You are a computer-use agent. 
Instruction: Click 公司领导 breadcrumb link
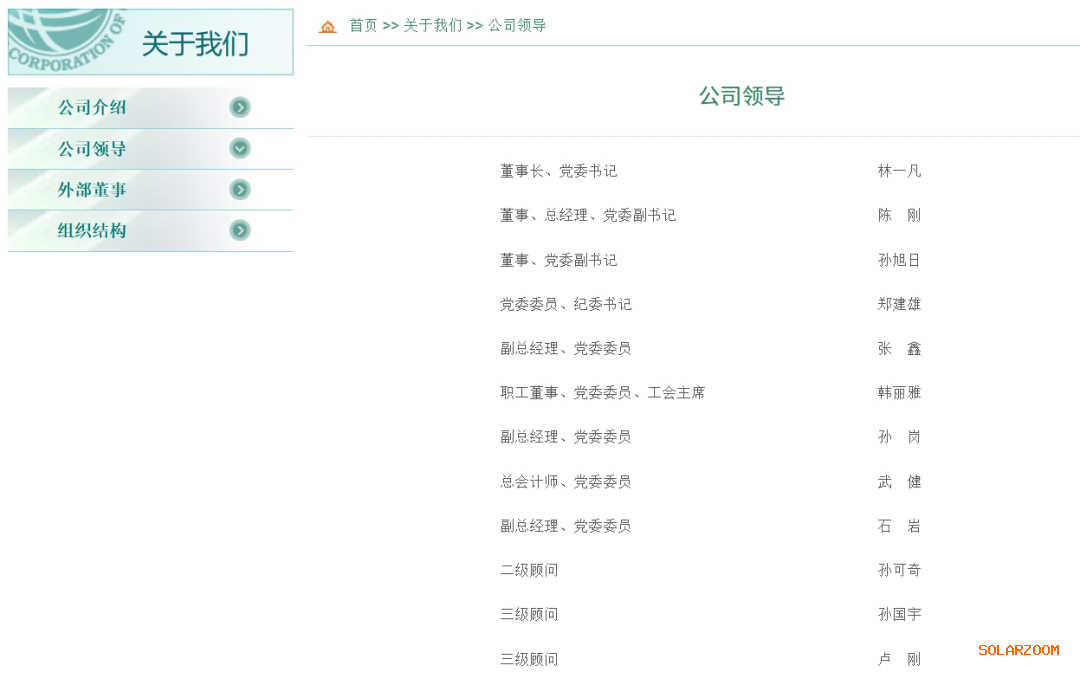pos(517,26)
